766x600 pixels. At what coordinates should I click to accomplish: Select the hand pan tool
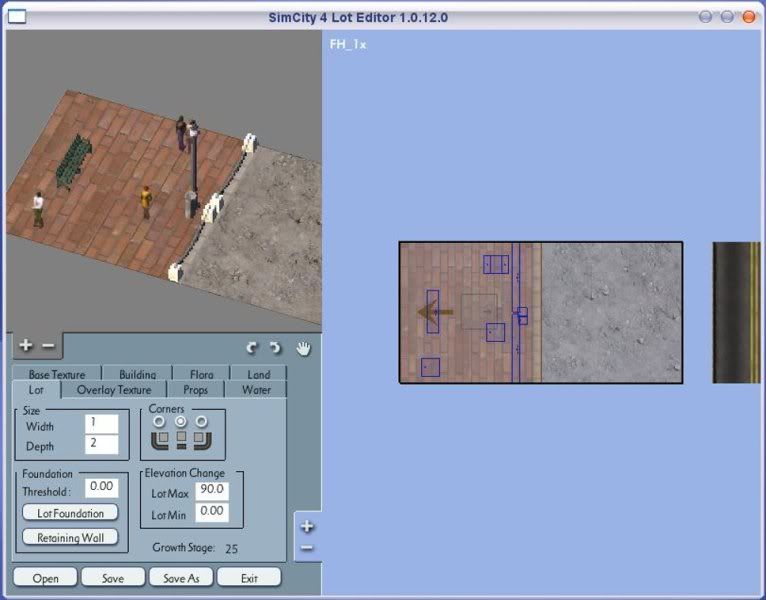click(x=303, y=348)
